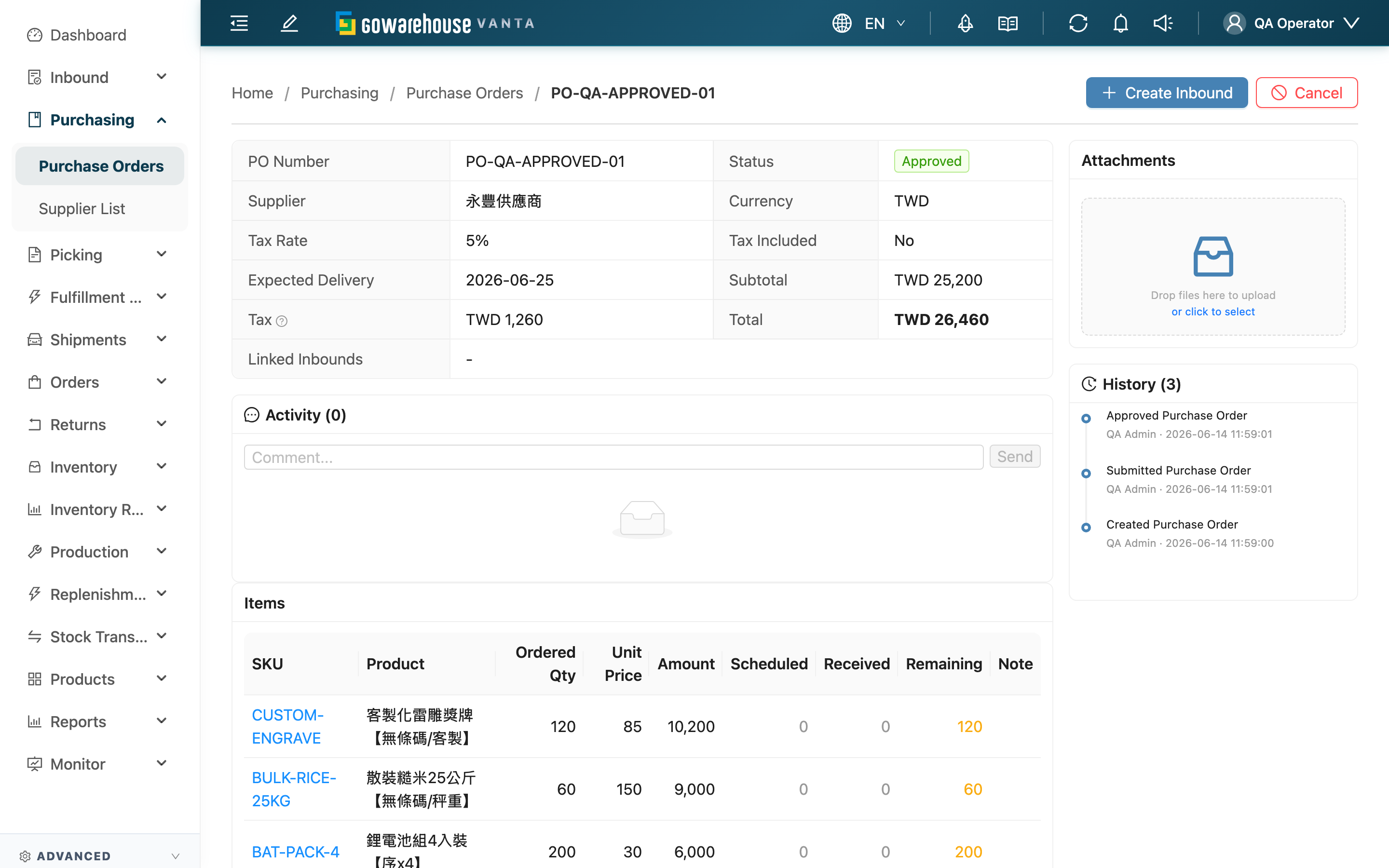Expand the Monitor menu chevron
Viewport: 1389px width, 868px height.
tap(162, 763)
